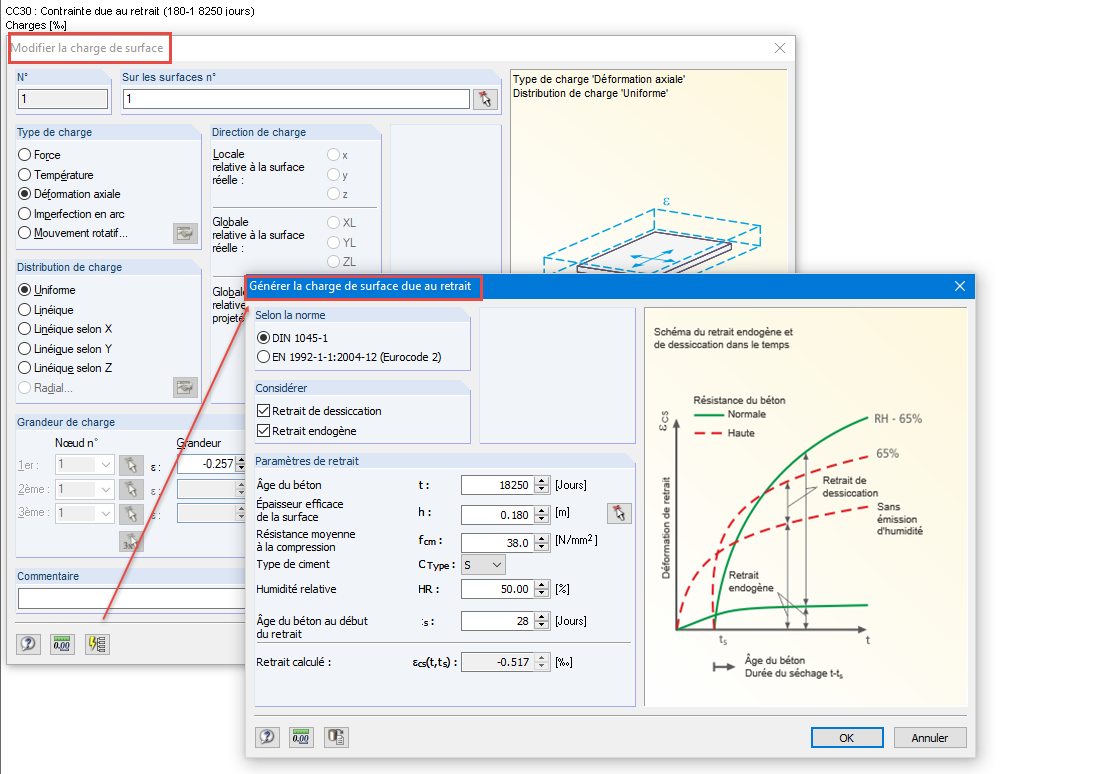Close the shrinkage generator dialog

pos(960,286)
